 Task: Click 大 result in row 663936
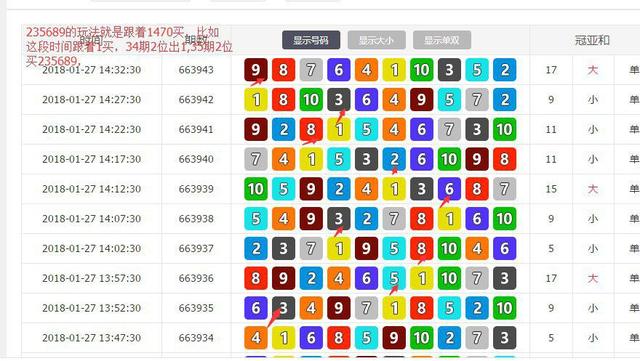click(x=593, y=279)
